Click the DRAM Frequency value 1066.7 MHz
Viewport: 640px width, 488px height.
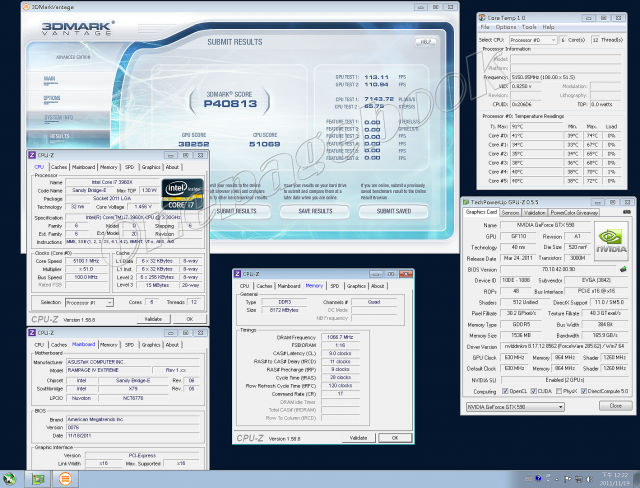coord(340,337)
